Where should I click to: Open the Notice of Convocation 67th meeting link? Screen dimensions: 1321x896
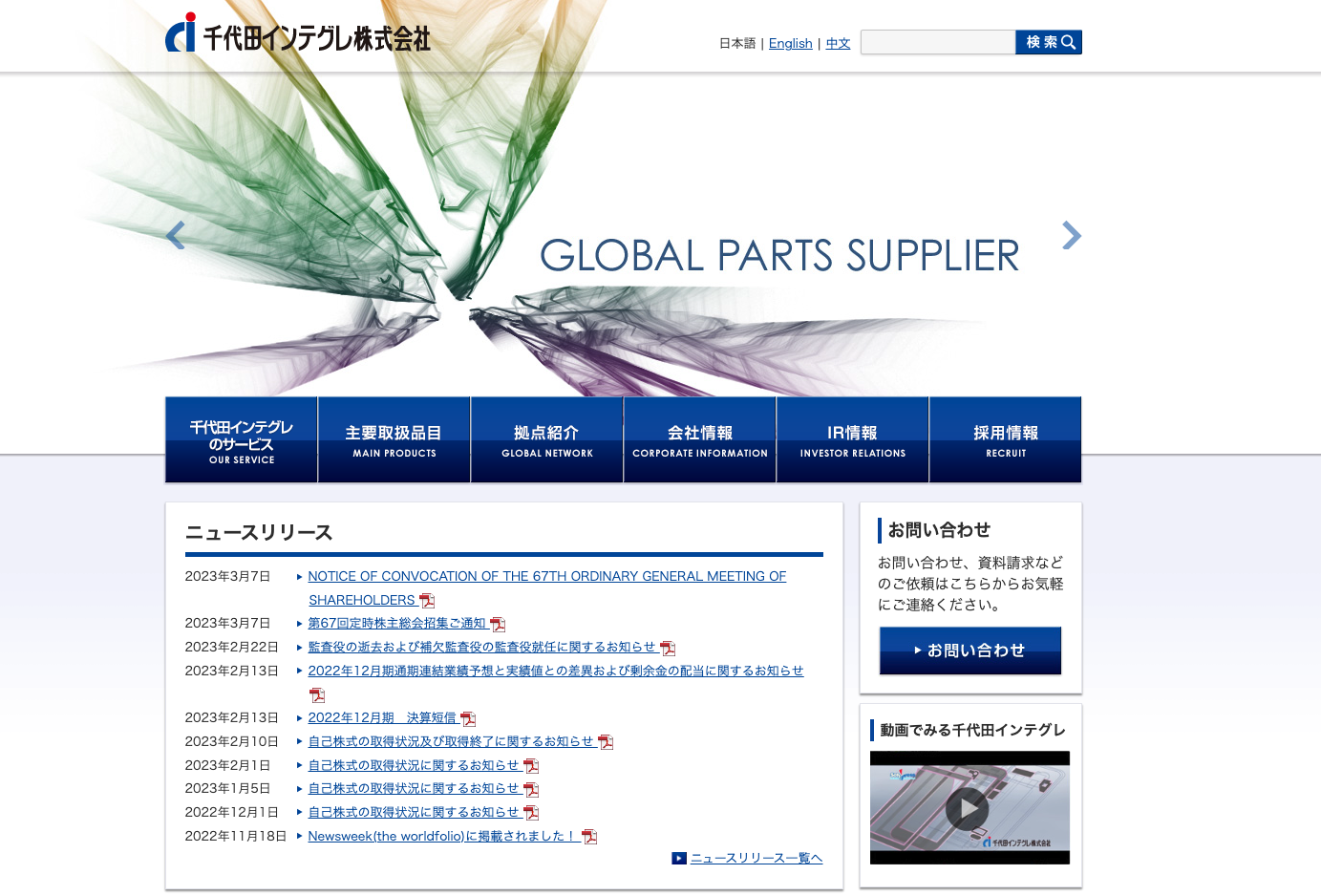[x=546, y=577]
